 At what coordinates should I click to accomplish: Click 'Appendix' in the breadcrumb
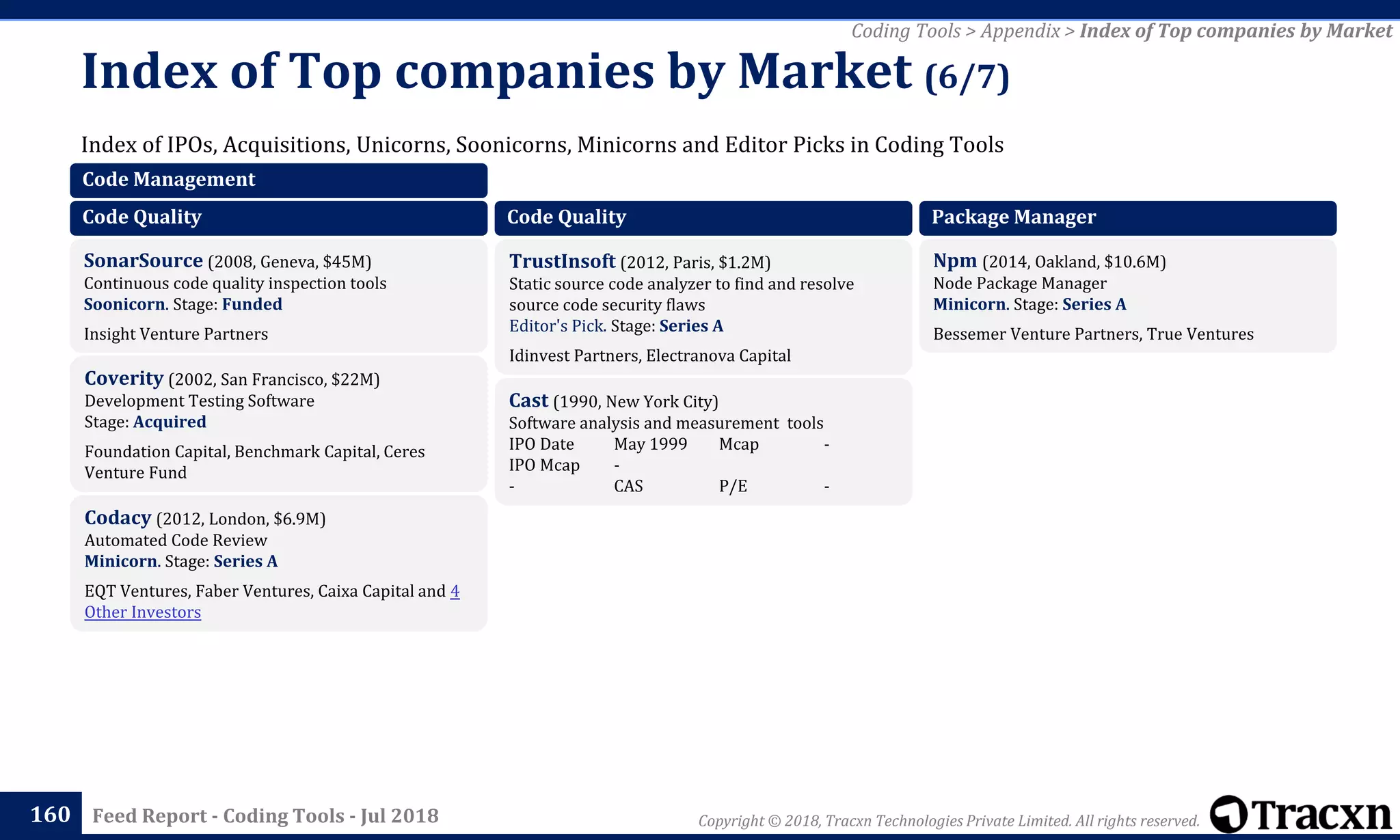[1020, 31]
